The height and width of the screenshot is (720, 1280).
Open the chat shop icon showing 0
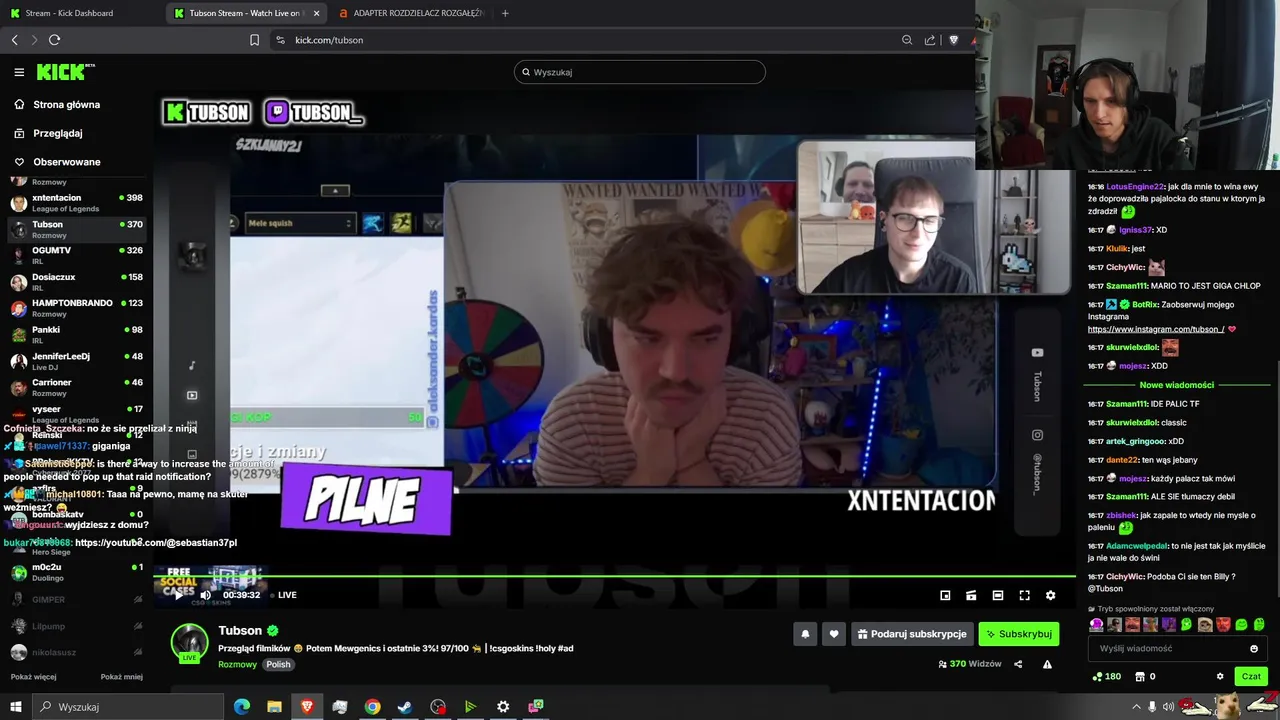coord(1140,676)
